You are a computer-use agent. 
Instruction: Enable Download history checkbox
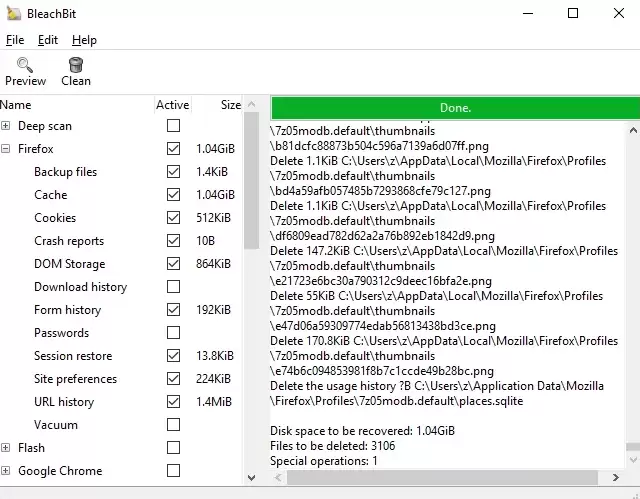point(173,286)
